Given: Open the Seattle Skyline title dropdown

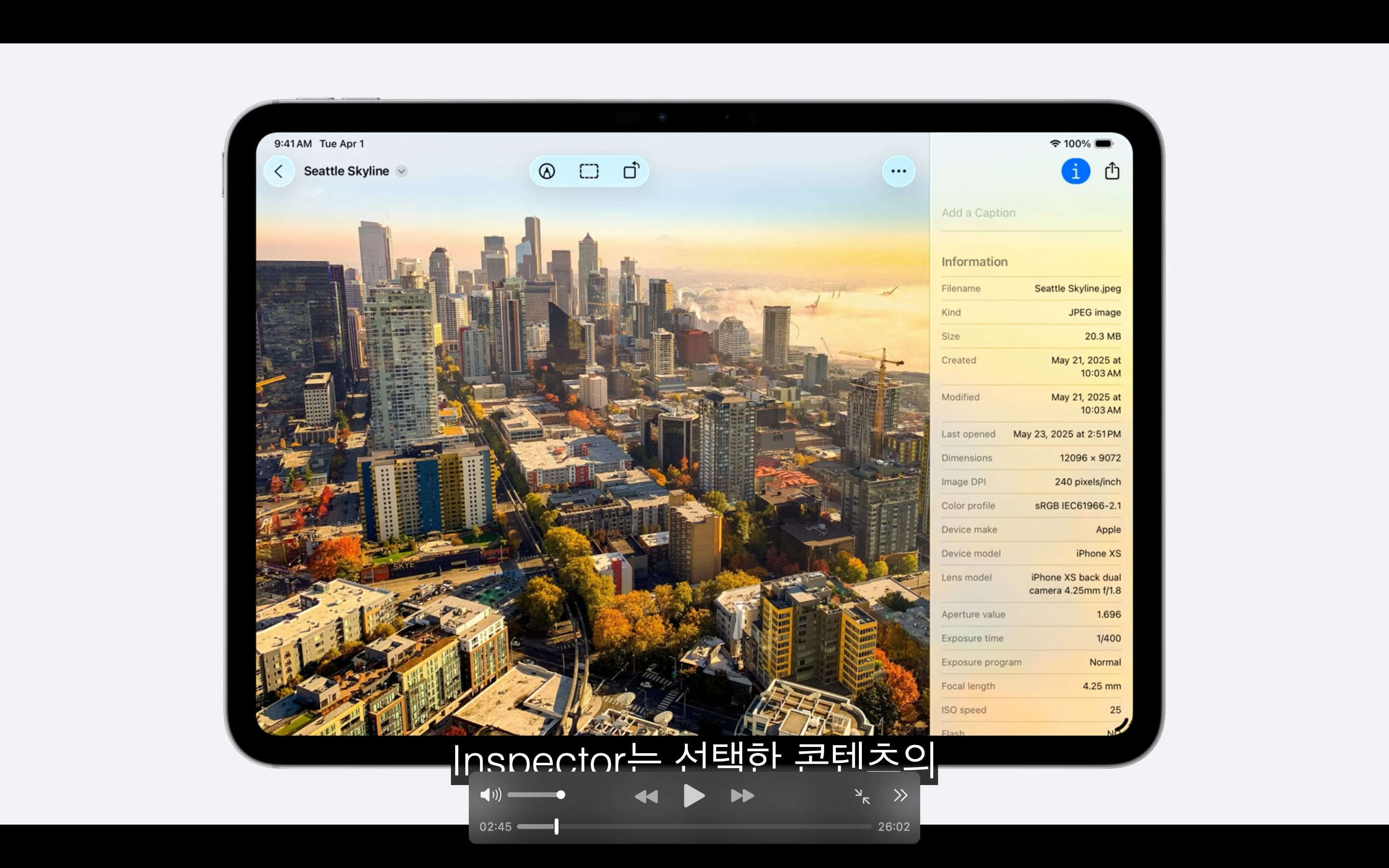Looking at the screenshot, I should click(x=402, y=171).
